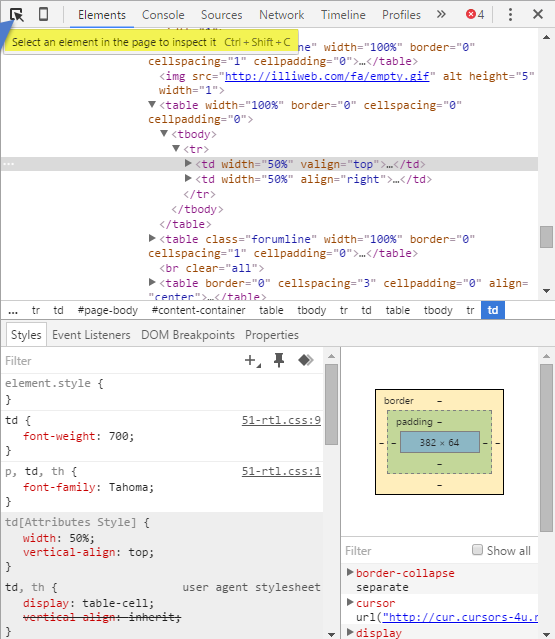Collapse the table width="100%" border="0" node
Viewport: 555px width, 639px height.
[x=152, y=105]
